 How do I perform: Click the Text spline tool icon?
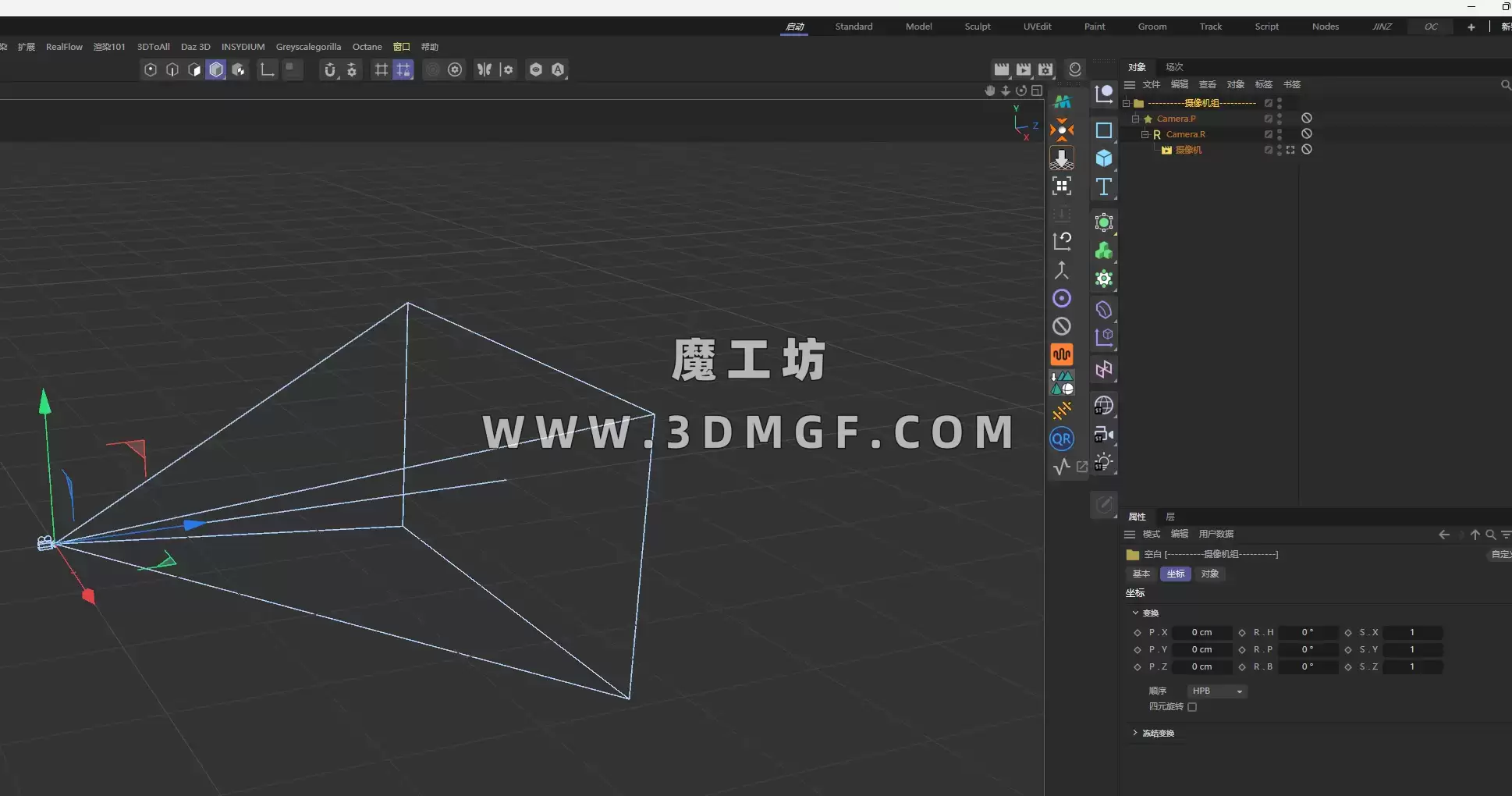(x=1104, y=187)
